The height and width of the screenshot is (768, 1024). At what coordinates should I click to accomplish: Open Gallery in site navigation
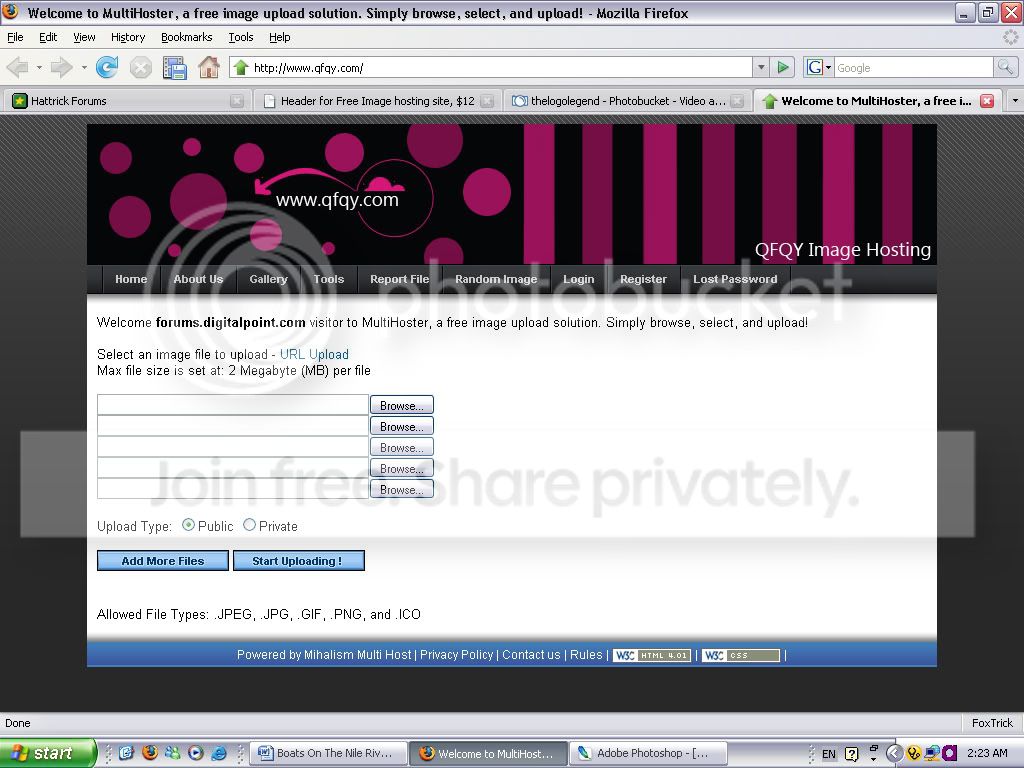click(268, 279)
